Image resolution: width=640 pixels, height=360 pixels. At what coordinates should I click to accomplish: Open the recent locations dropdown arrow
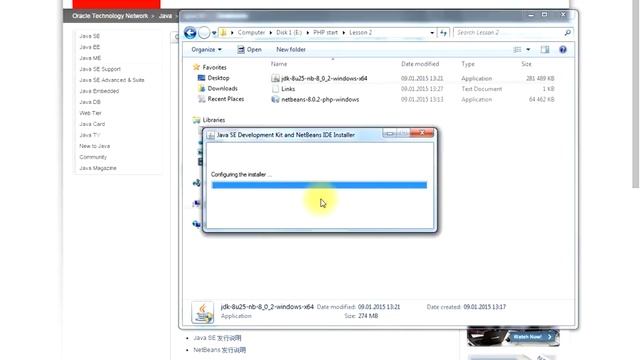click(x=214, y=33)
